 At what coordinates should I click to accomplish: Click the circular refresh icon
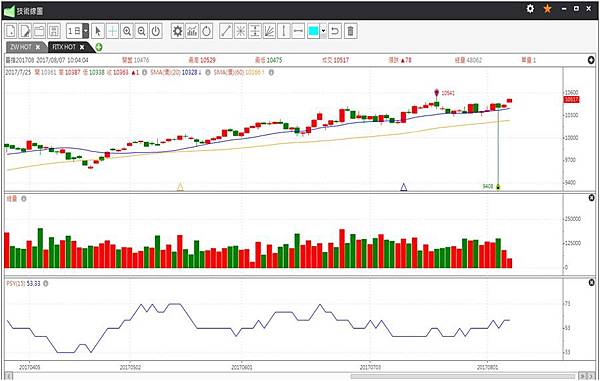pyautogui.click(x=207, y=31)
